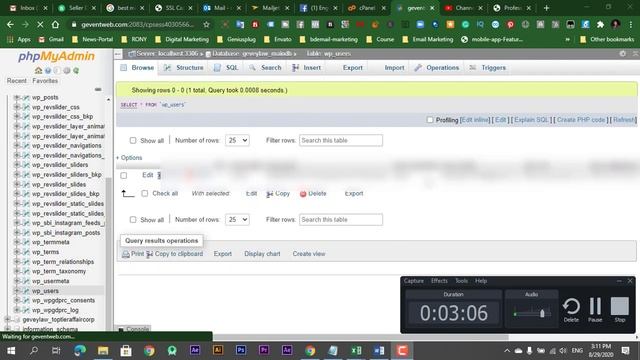The height and width of the screenshot is (360, 640).
Task: Open File Explorer from taskbar
Action: point(103,351)
